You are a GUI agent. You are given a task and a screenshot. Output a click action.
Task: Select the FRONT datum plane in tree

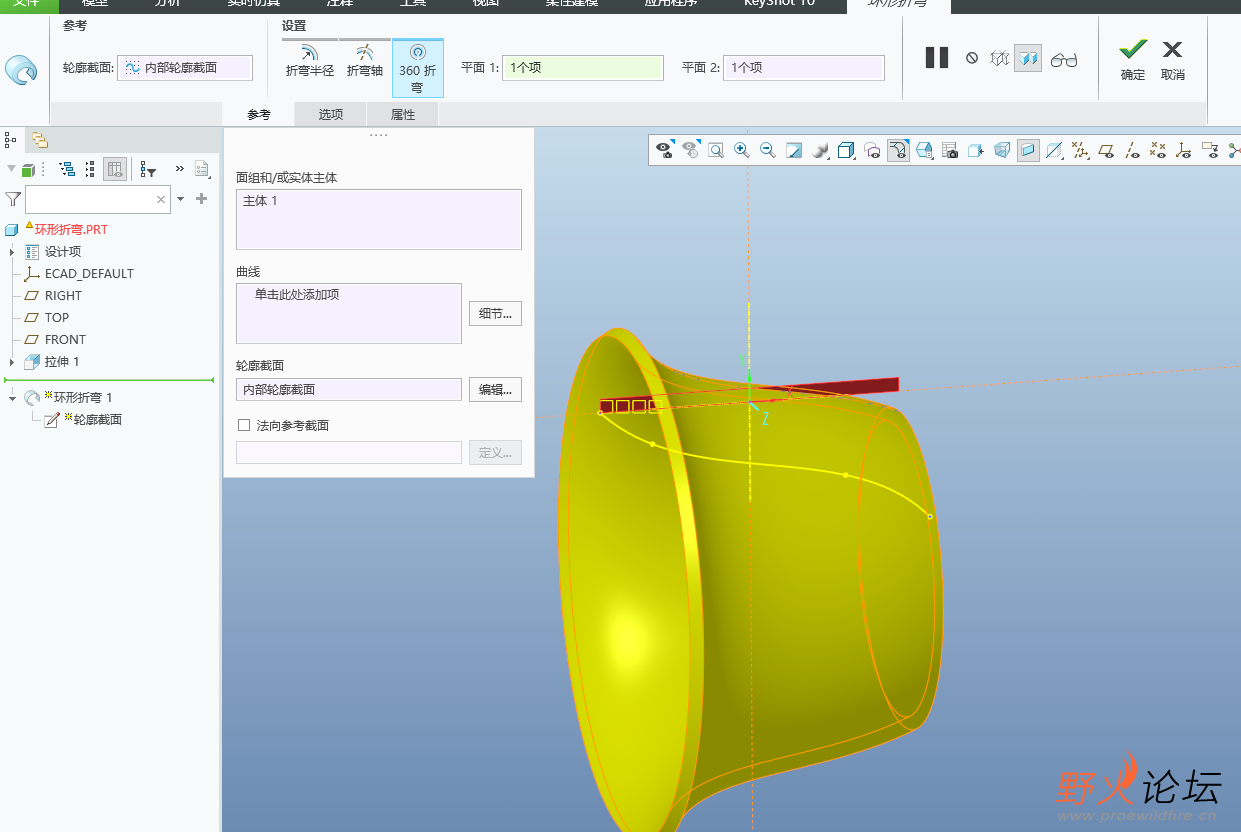coord(65,339)
